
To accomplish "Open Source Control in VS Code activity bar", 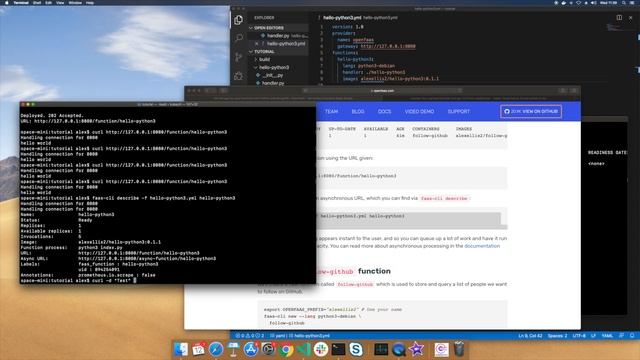I will (x=239, y=57).
